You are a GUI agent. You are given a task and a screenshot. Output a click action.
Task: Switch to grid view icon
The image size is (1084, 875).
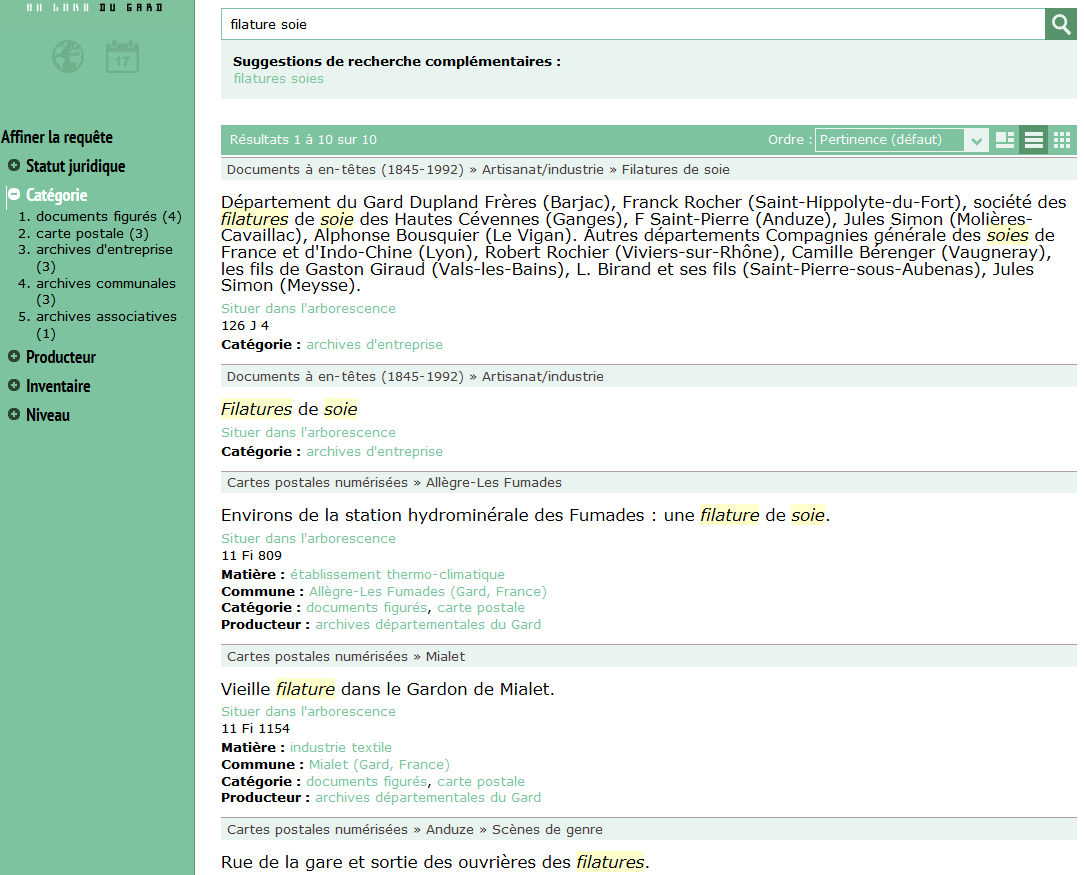[x=1062, y=140]
